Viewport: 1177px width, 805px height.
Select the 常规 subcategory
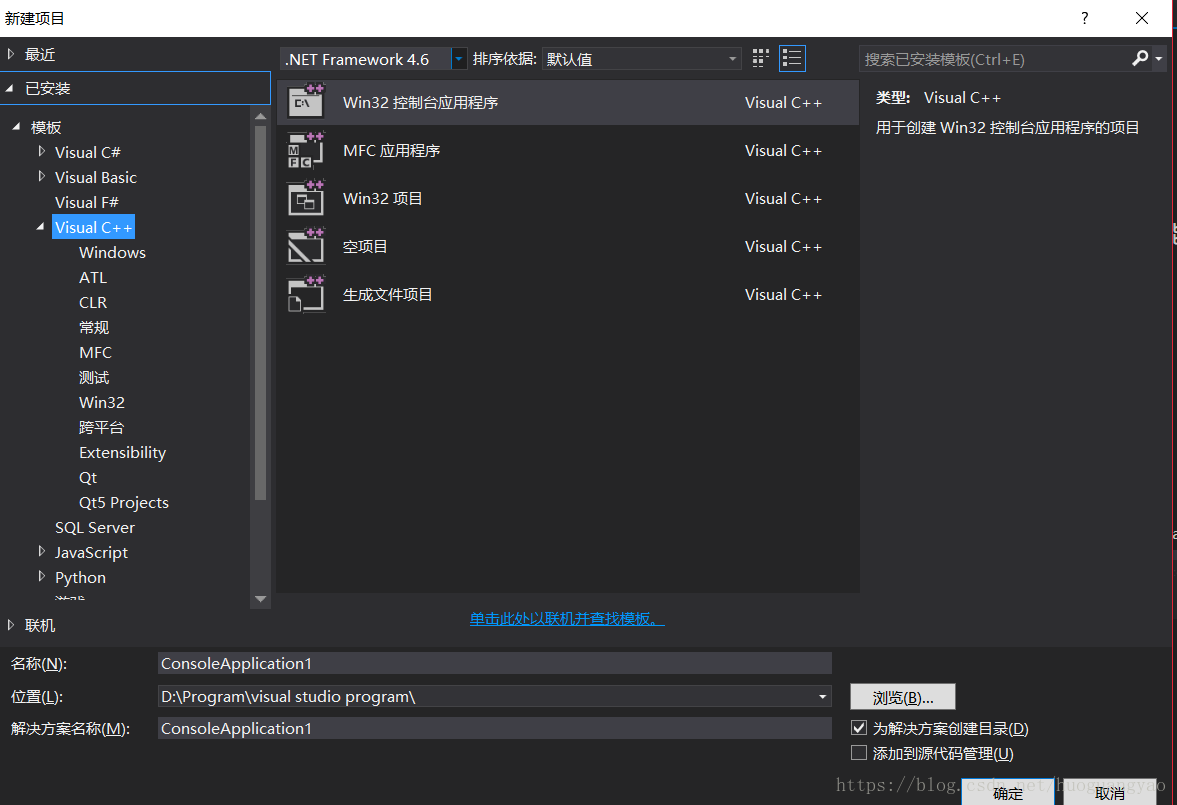click(x=94, y=327)
